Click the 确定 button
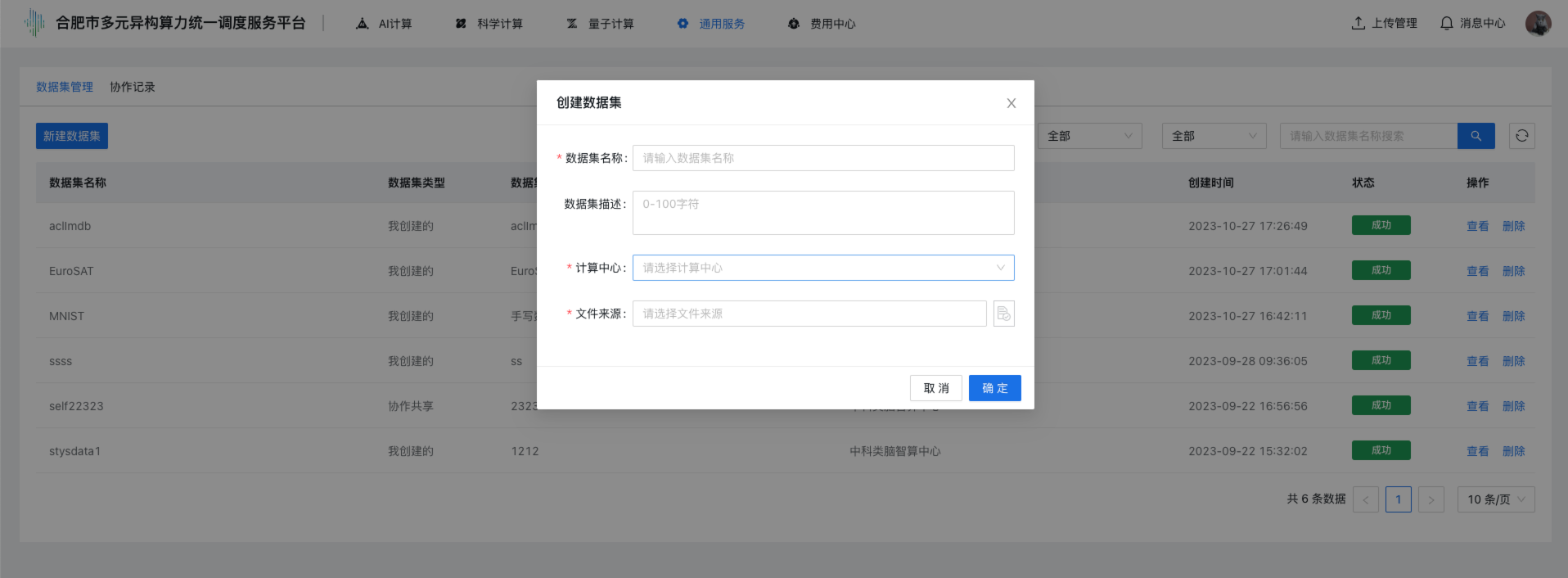Screen dimensions: 1568x578 pyautogui.click(x=994, y=388)
